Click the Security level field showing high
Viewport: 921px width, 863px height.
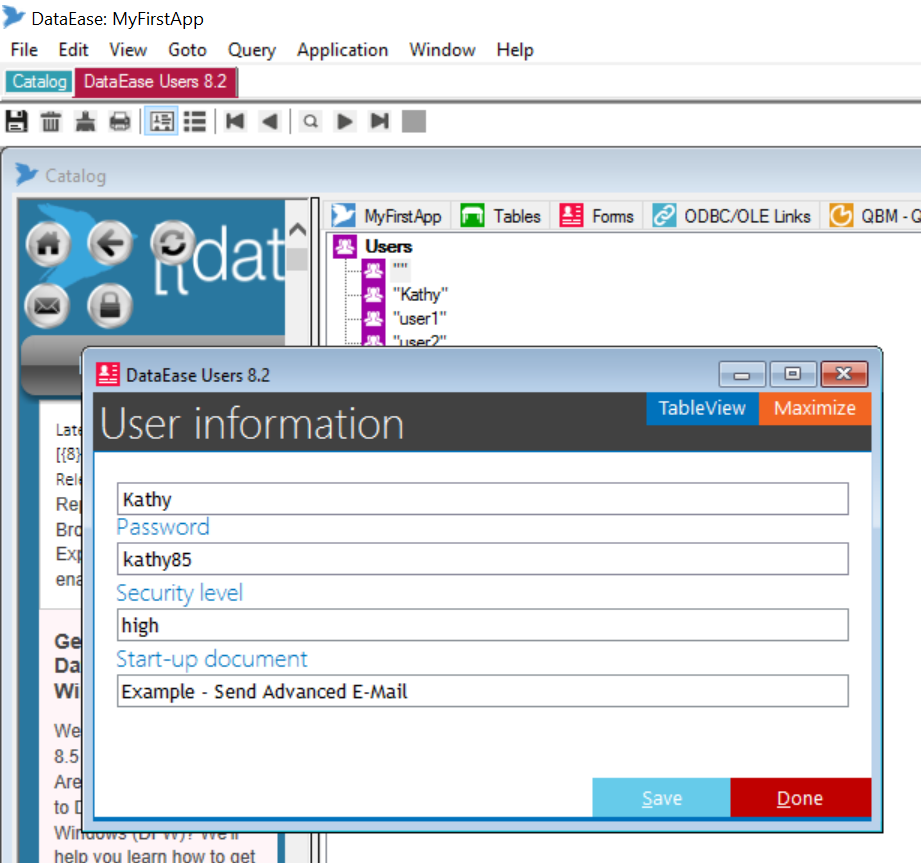pyautogui.click(x=483, y=624)
